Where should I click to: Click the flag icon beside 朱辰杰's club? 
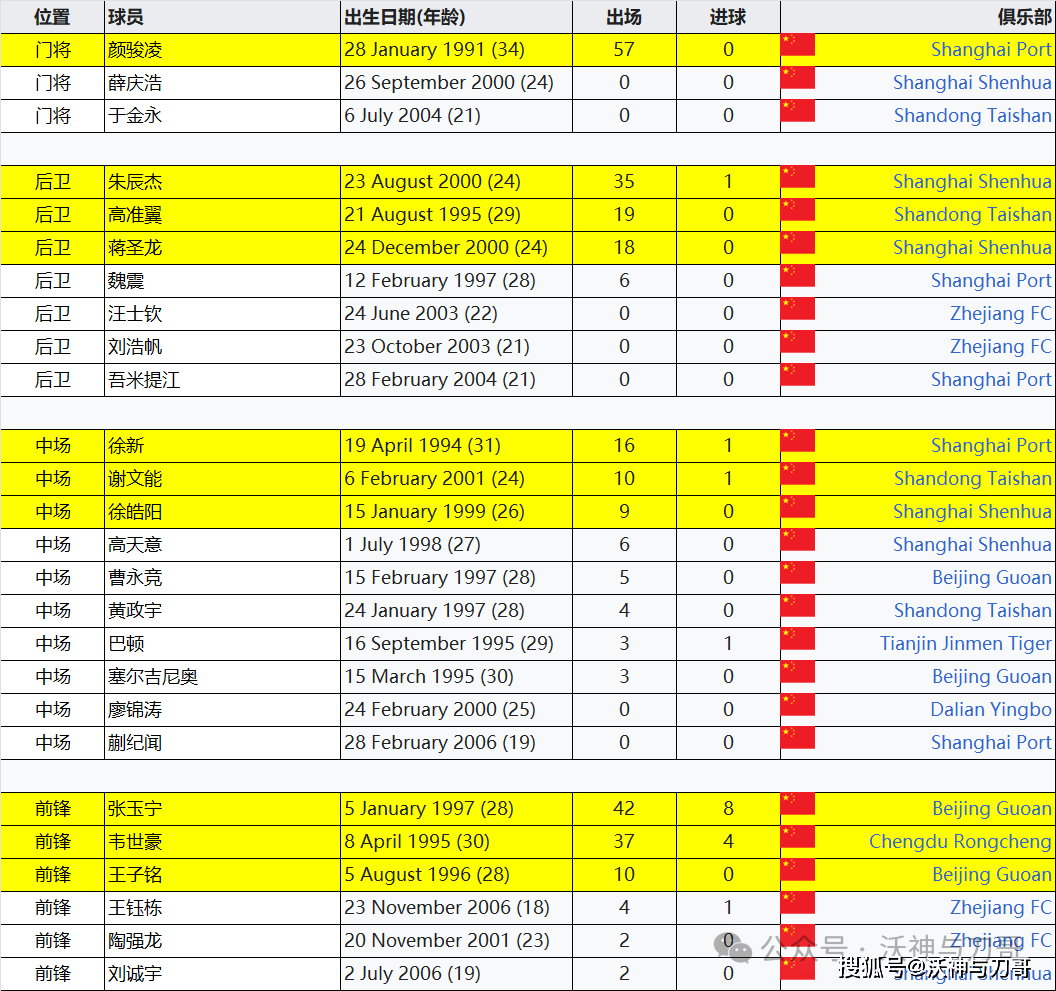798,178
